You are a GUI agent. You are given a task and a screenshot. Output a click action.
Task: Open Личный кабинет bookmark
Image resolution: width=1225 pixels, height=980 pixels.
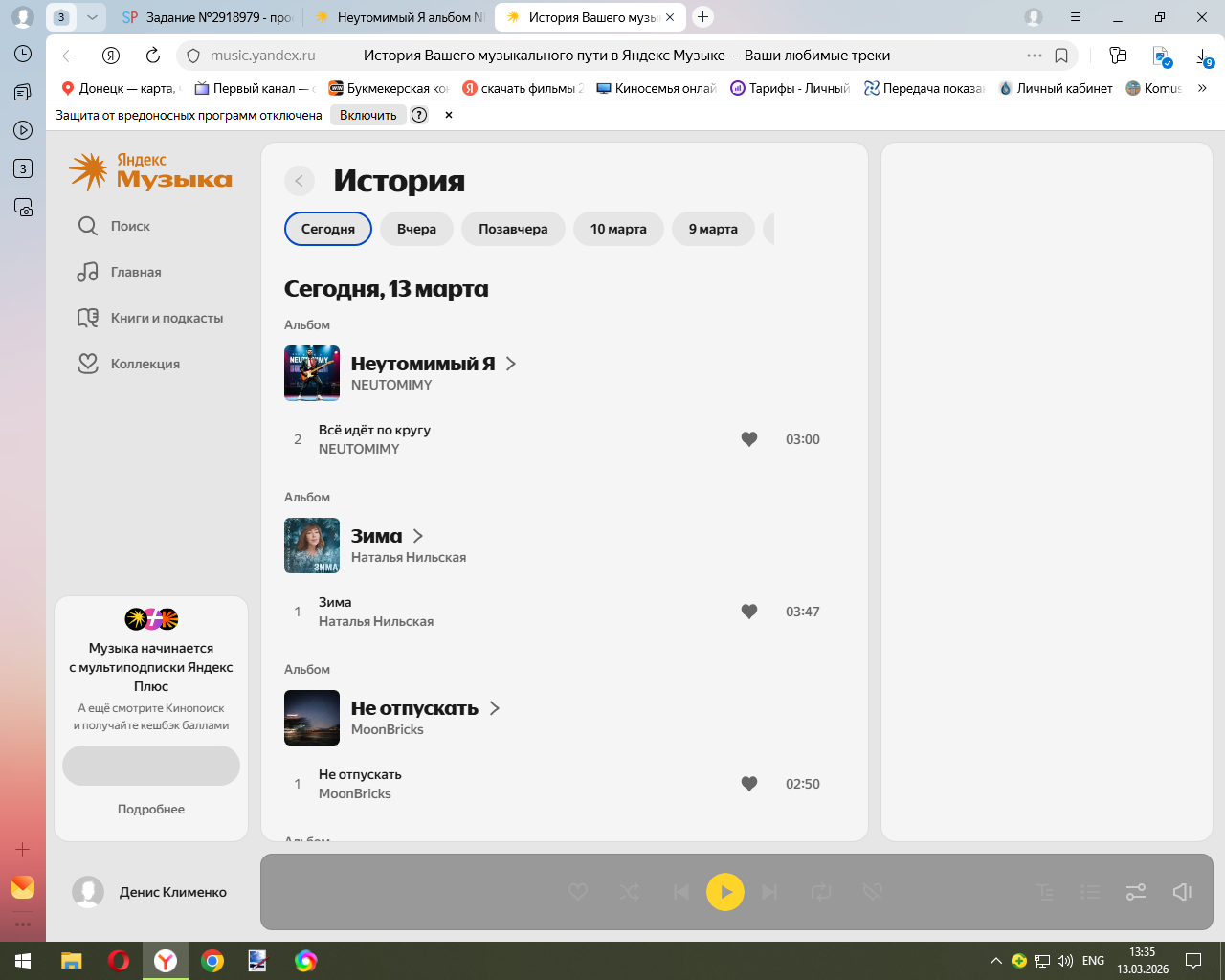(x=1056, y=88)
